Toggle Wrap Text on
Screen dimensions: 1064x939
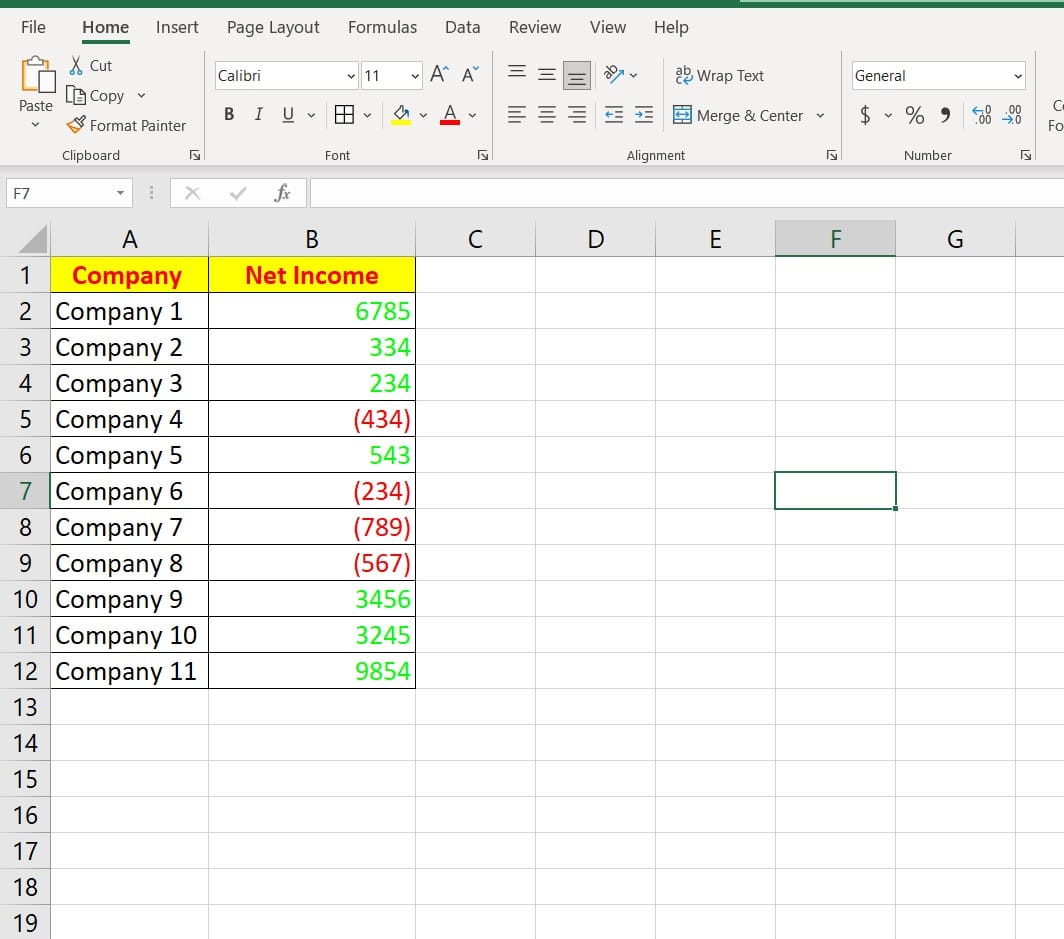(x=720, y=75)
